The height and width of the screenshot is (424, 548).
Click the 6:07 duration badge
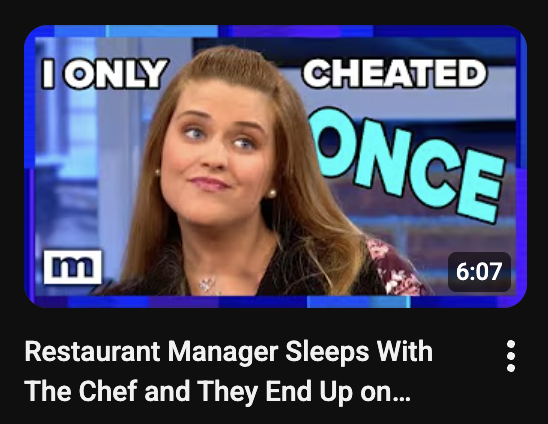tap(479, 272)
